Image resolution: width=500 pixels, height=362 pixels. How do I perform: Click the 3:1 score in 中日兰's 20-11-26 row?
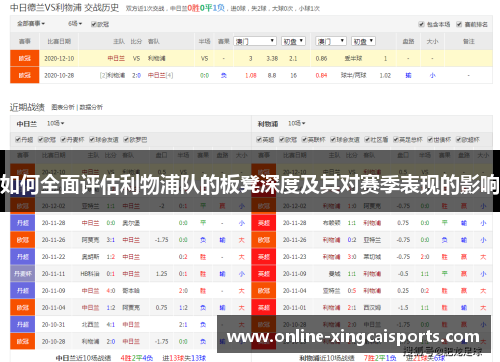111,240
